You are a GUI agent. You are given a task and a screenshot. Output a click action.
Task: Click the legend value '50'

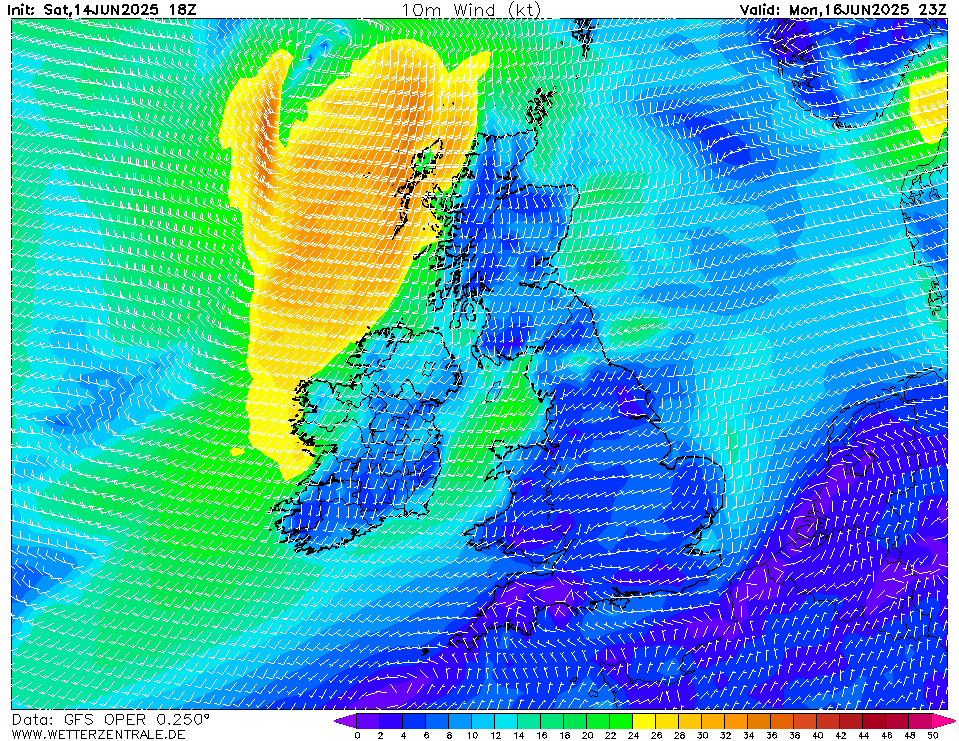933,735
